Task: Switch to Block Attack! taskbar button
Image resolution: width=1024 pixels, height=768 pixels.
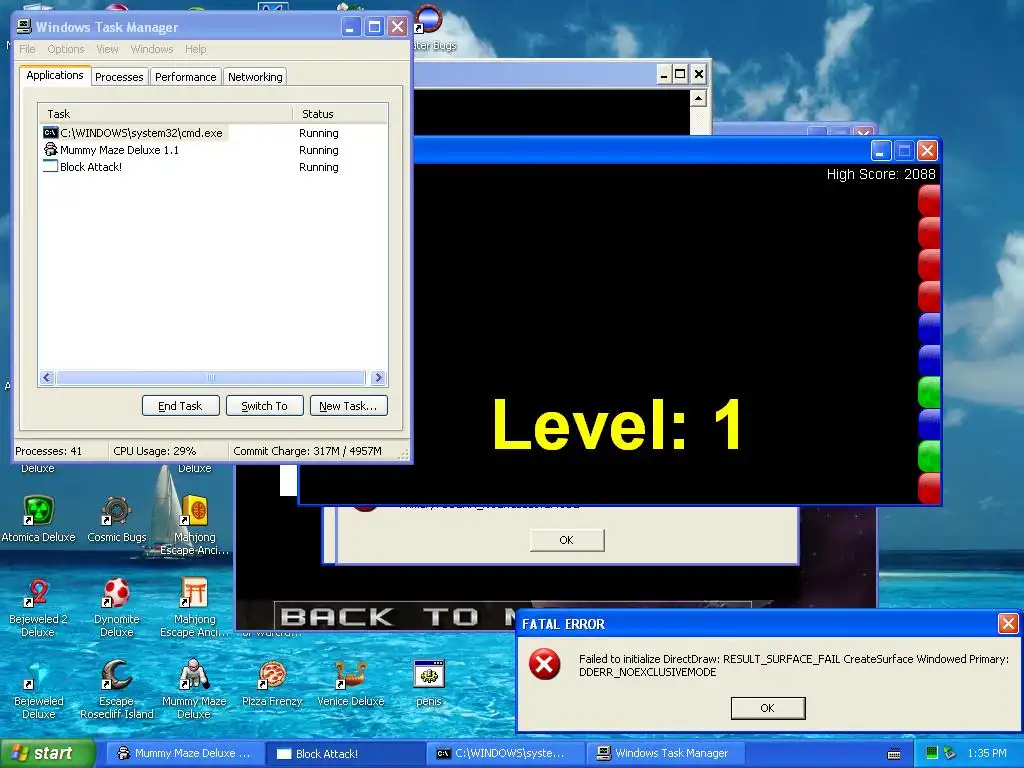Action: (x=345, y=753)
